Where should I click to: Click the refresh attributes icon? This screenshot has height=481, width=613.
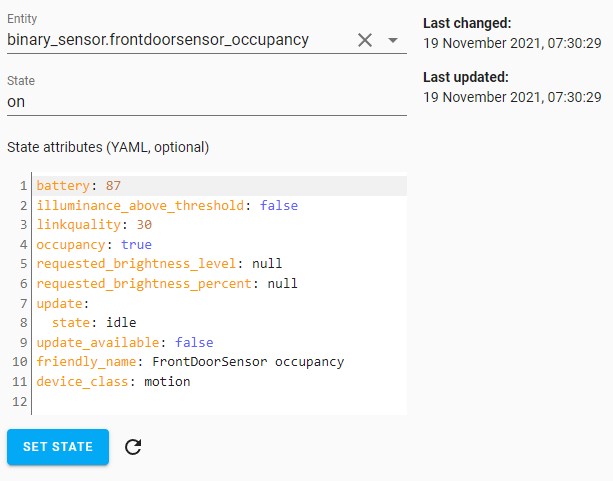(x=133, y=447)
